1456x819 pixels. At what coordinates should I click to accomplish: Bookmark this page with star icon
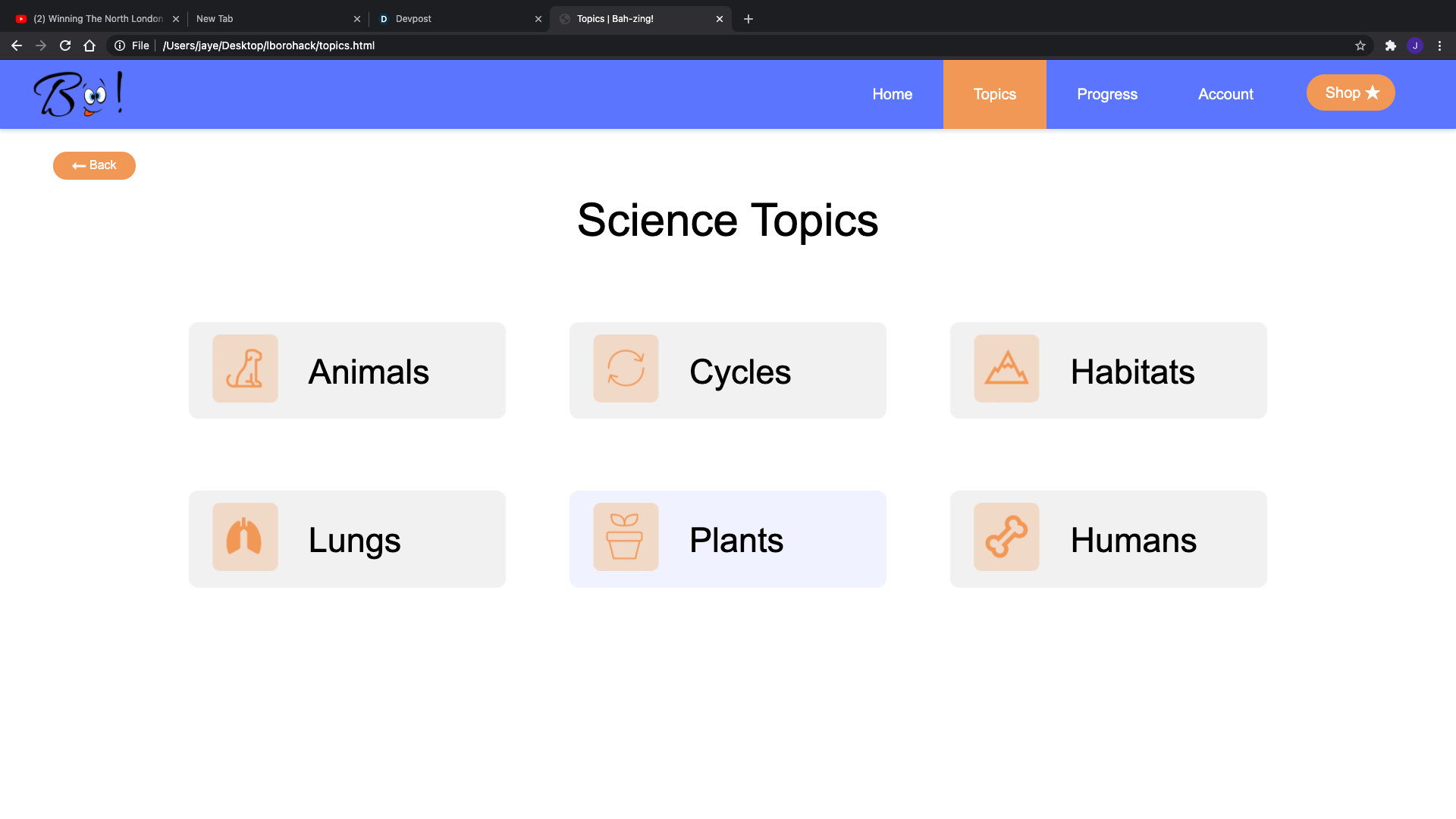click(x=1360, y=45)
